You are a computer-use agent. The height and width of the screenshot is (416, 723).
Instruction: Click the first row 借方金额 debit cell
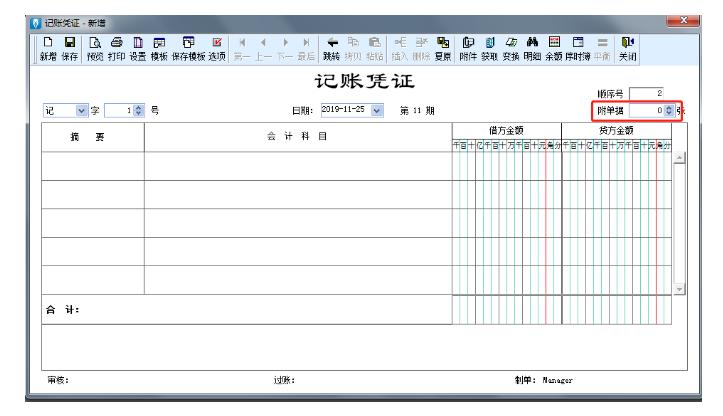(x=507, y=166)
